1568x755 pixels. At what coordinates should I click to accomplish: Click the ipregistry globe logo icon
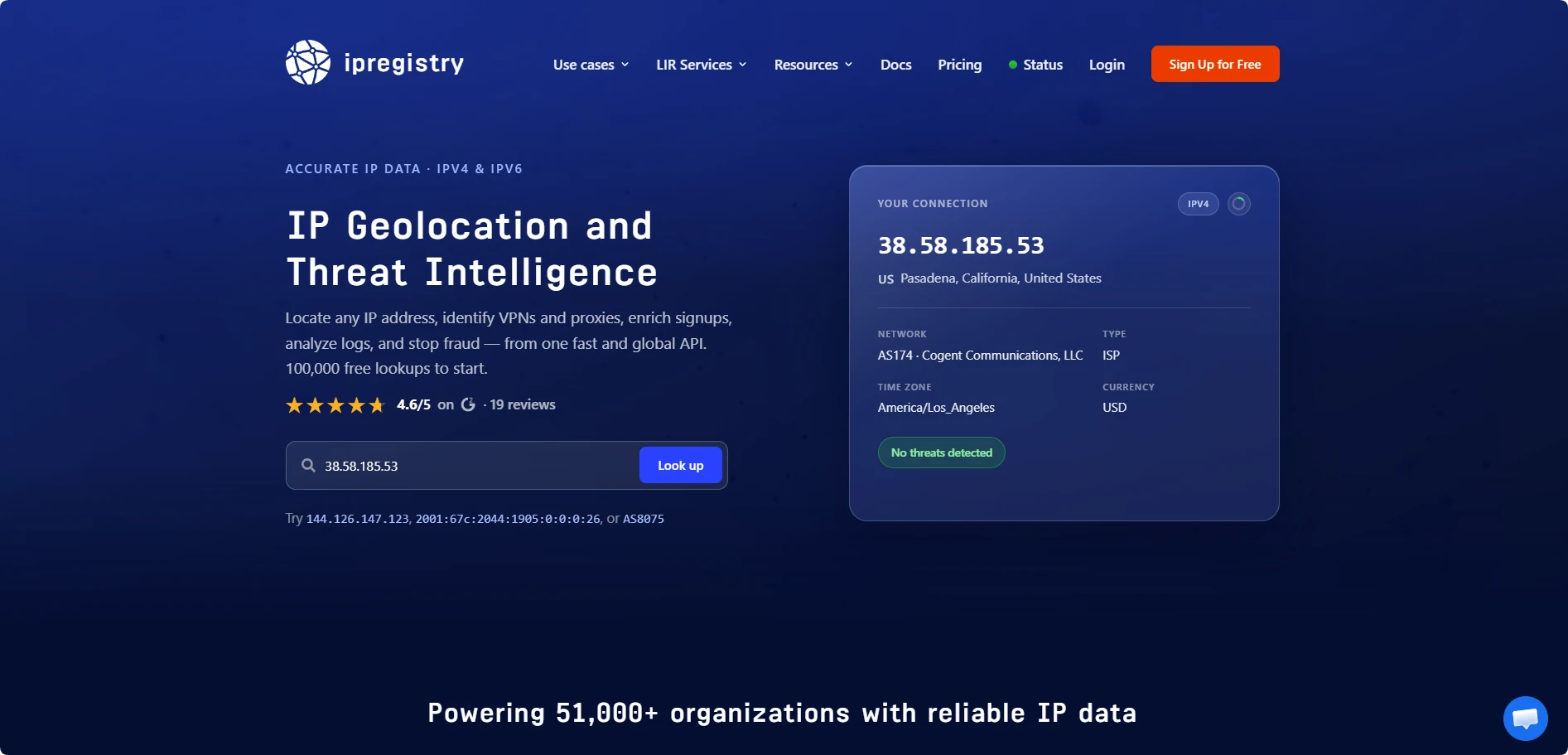pos(307,63)
